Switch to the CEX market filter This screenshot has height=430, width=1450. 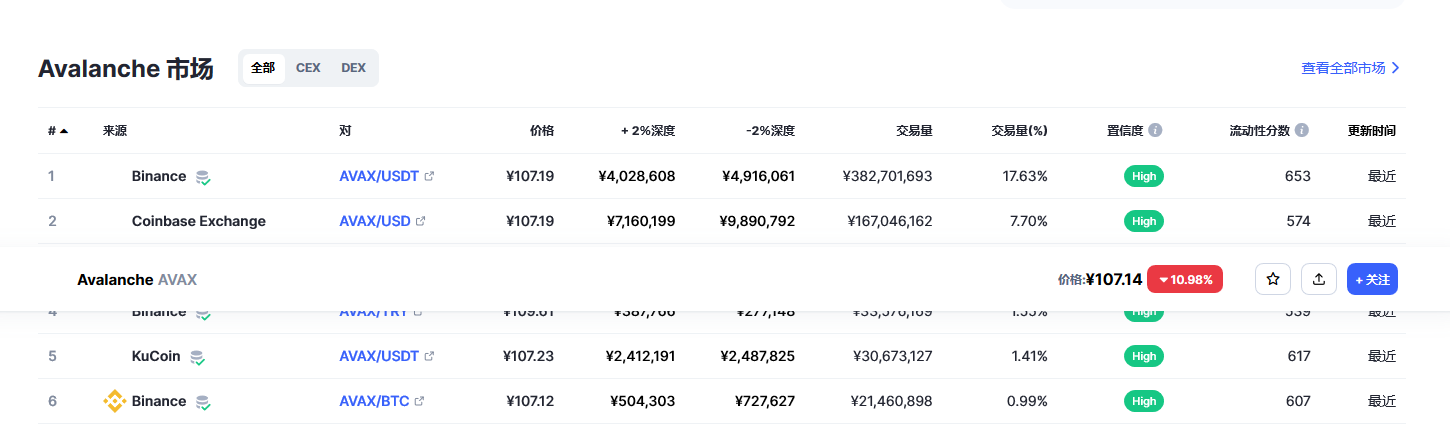[x=308, y=68]
